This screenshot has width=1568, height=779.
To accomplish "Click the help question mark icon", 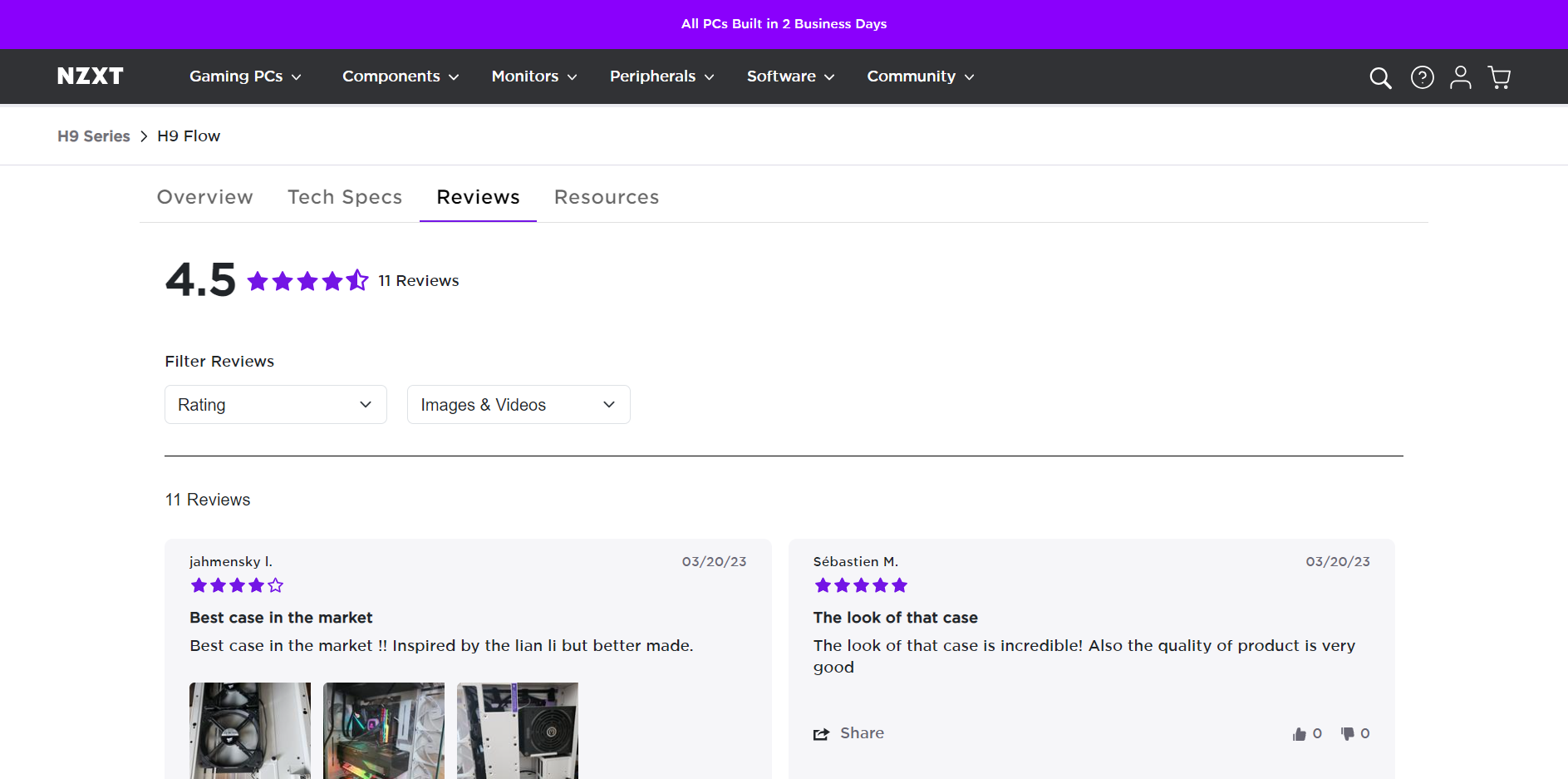I will pyautogui.click(x=1422, y=77).
